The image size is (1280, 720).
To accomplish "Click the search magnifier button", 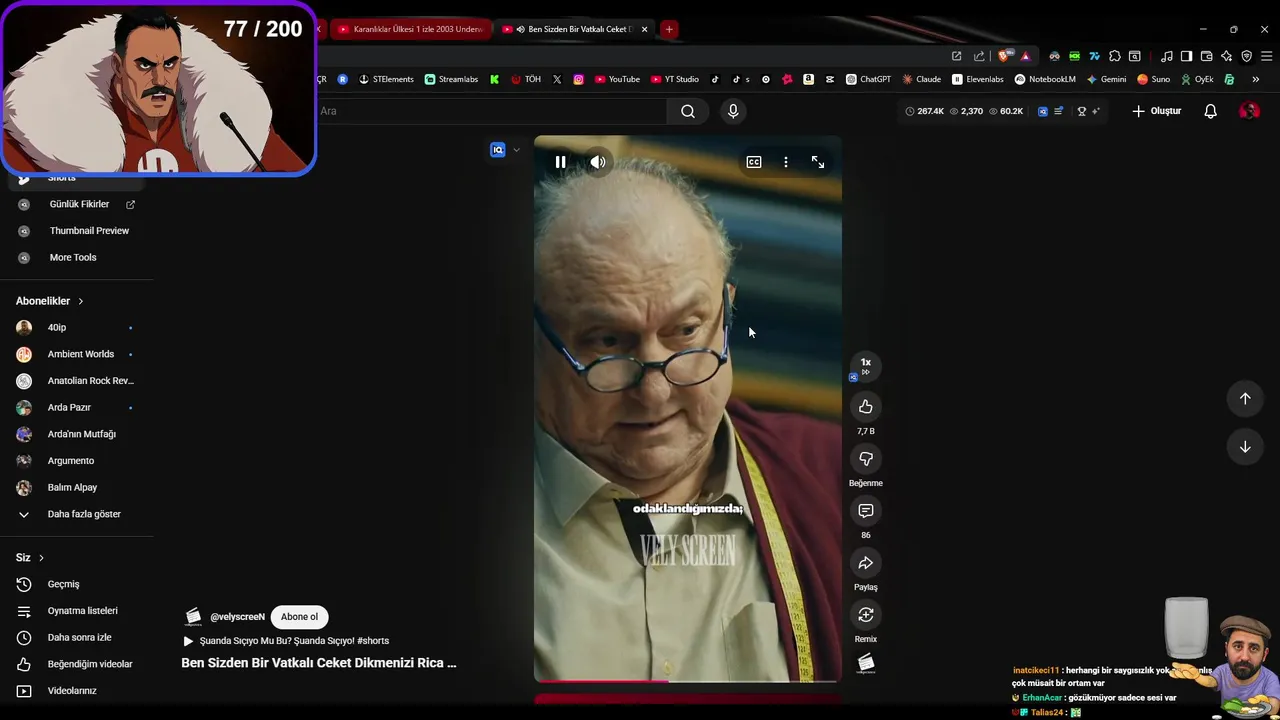I will pos(688,111).
